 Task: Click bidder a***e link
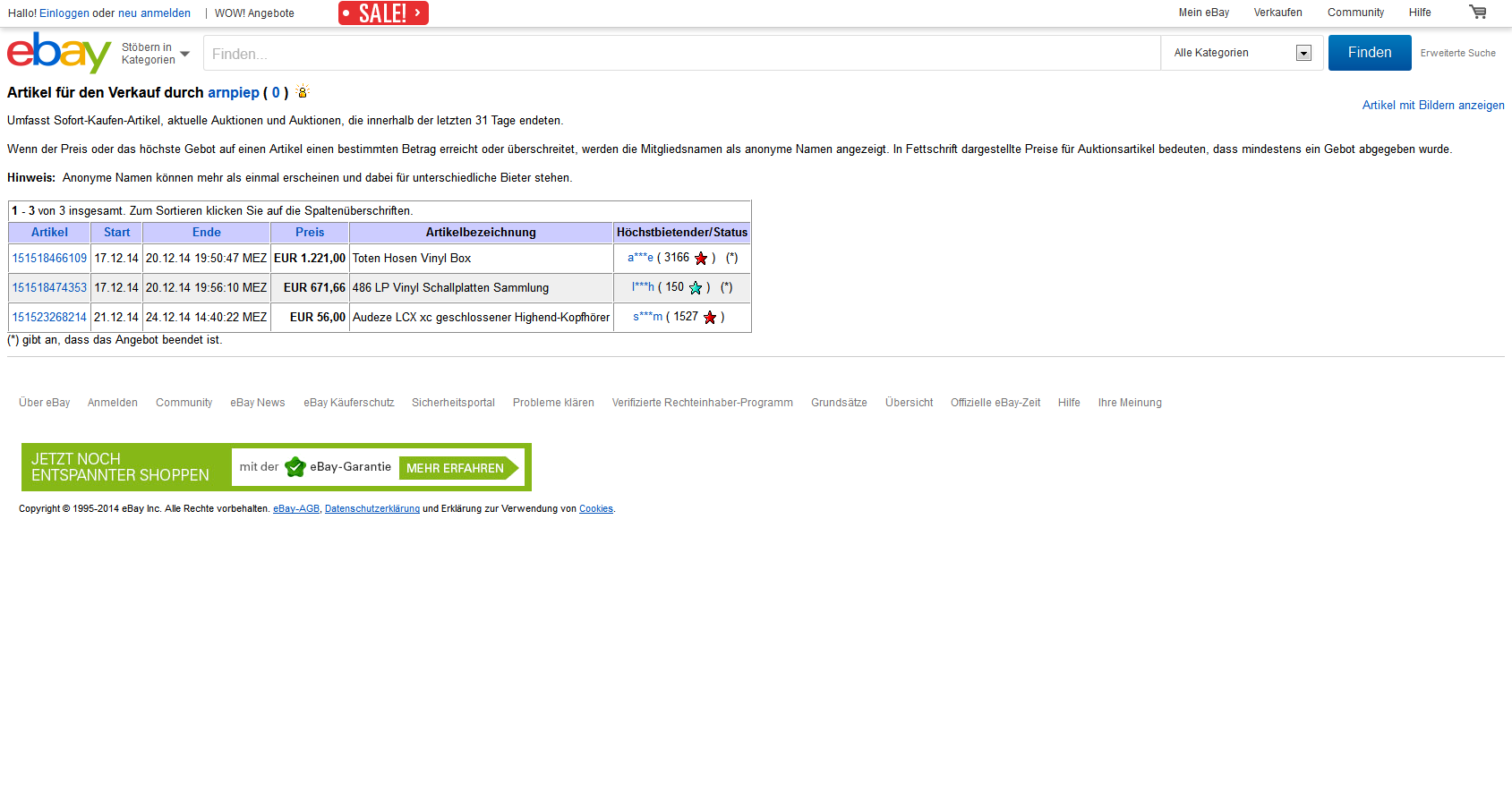pyautogui.click(x=640, y=258)
